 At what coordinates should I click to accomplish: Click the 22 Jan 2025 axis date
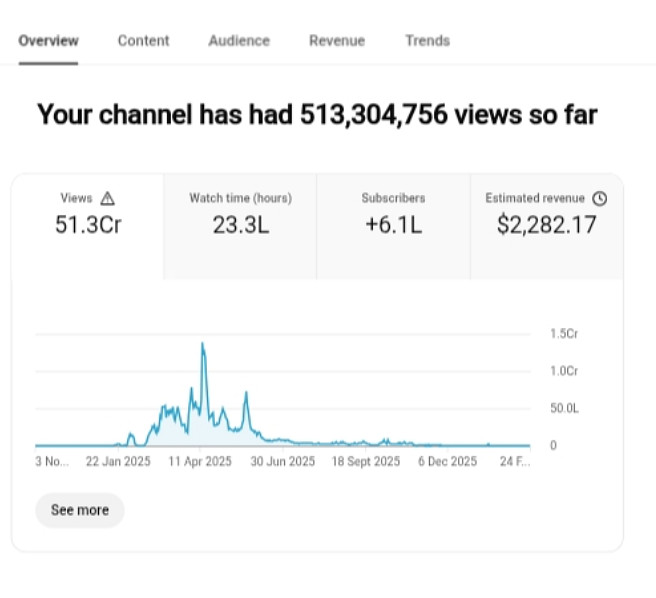click(x=118, y=461)
